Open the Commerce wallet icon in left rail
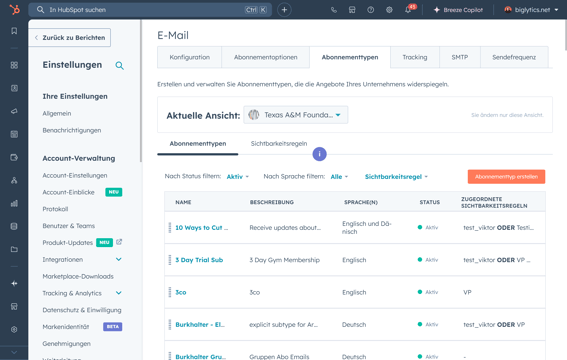The width and height of the screenshot is (567, 360). point(14,158)
